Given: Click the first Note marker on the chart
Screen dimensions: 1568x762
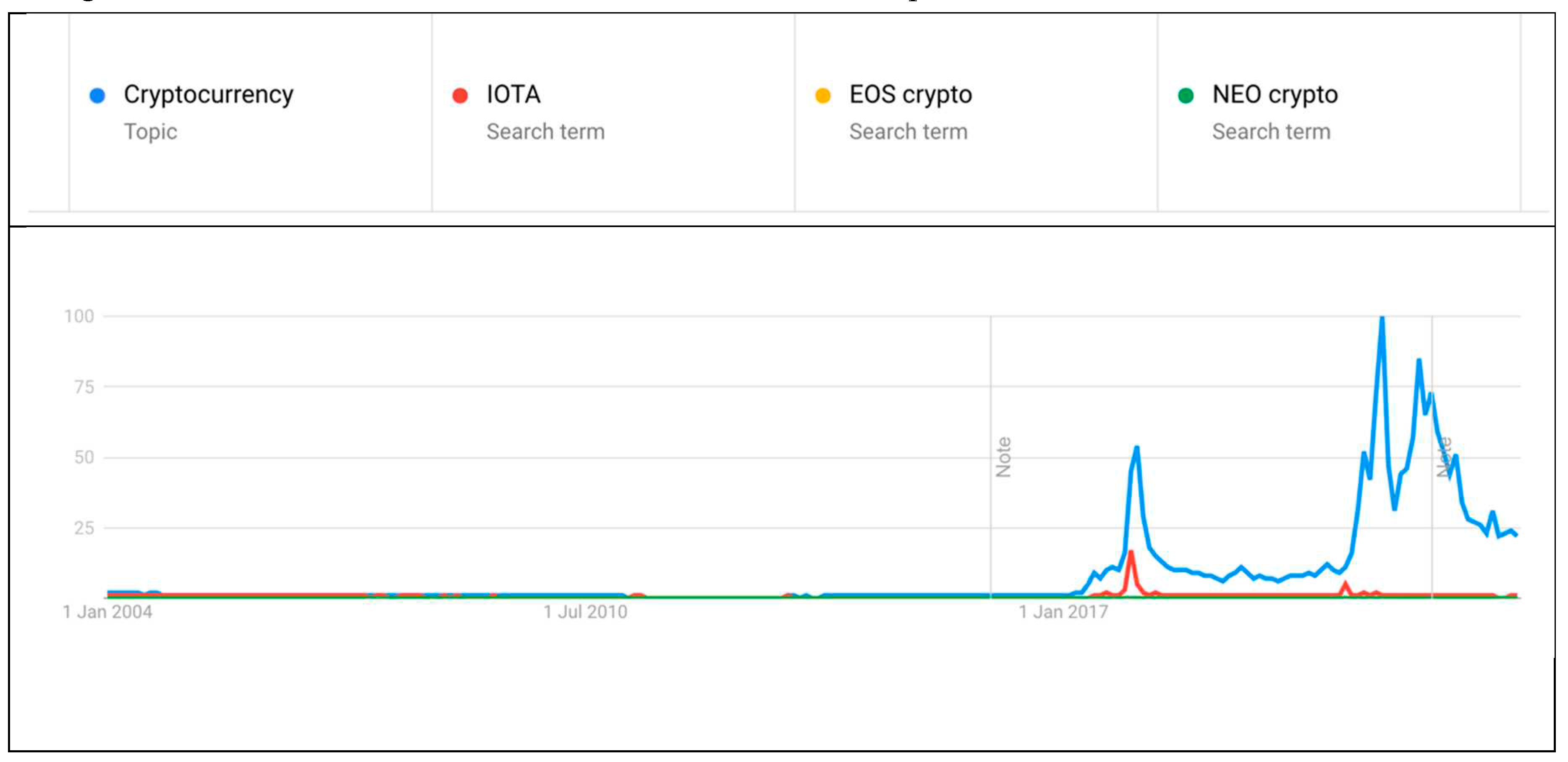Looking at the screenshot, I should pos(1003,457).
